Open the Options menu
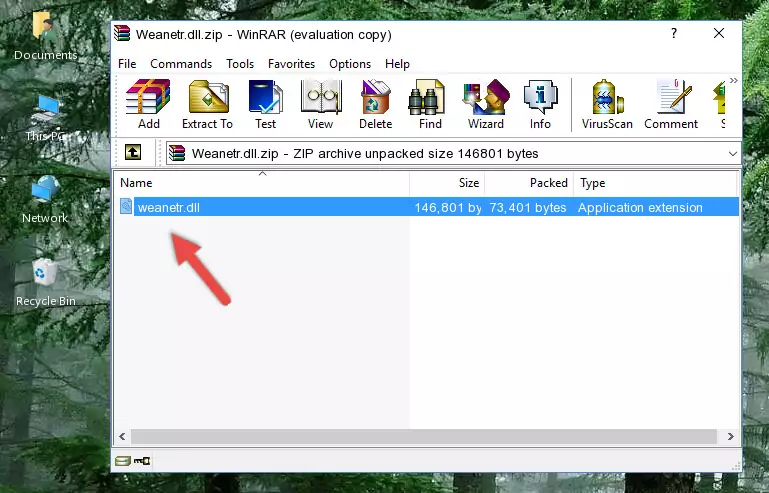The width and height of the screenshot is (769, 493). pyautogui.click(x=350, y=64)
